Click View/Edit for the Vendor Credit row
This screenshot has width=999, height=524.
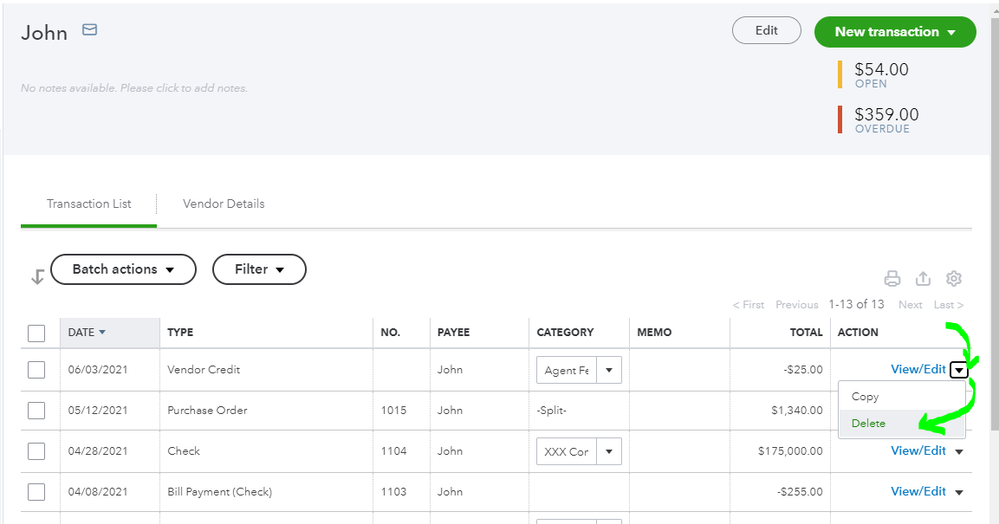tap(918, 369)
